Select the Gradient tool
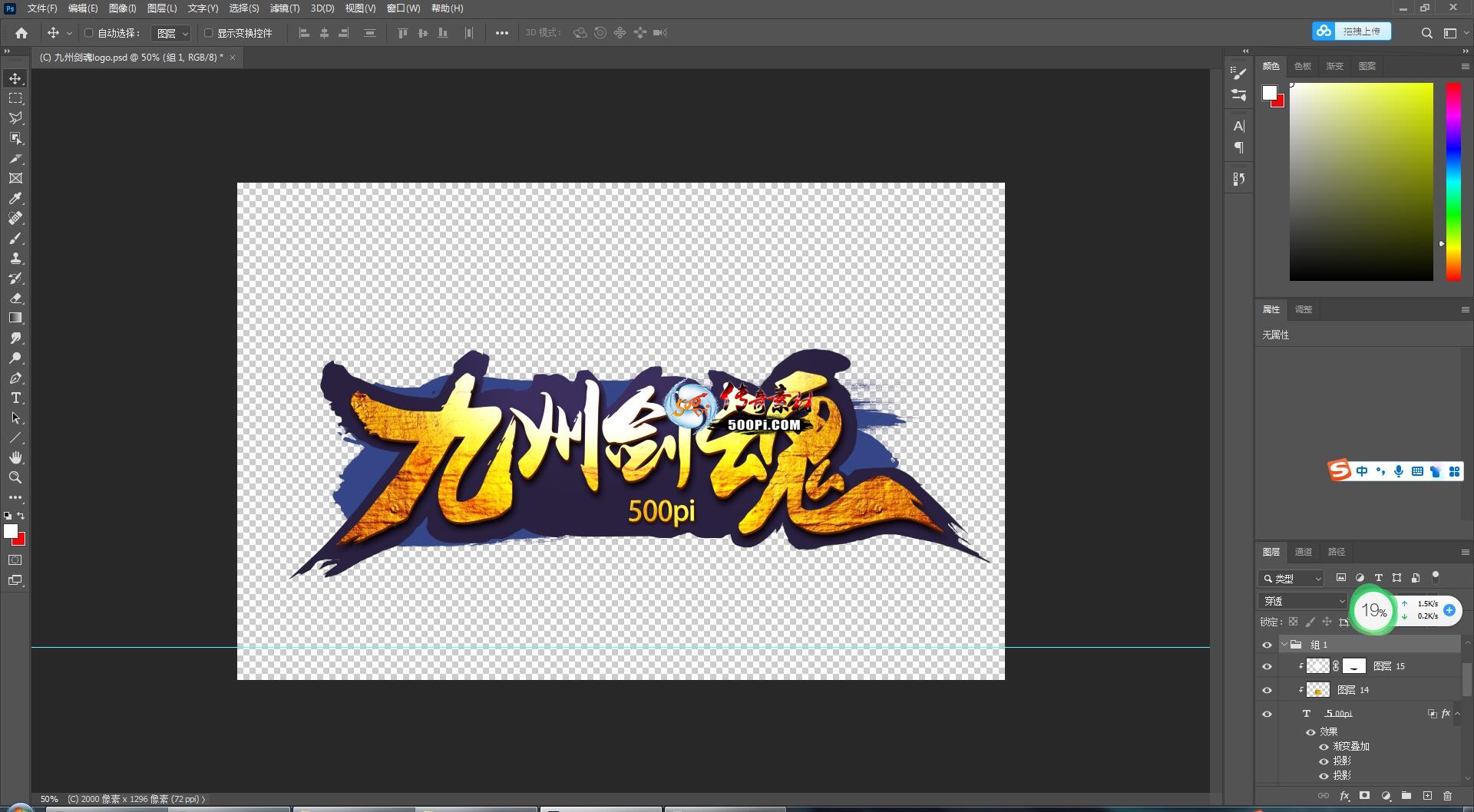 pyautogui.click(x=15, y=318)
